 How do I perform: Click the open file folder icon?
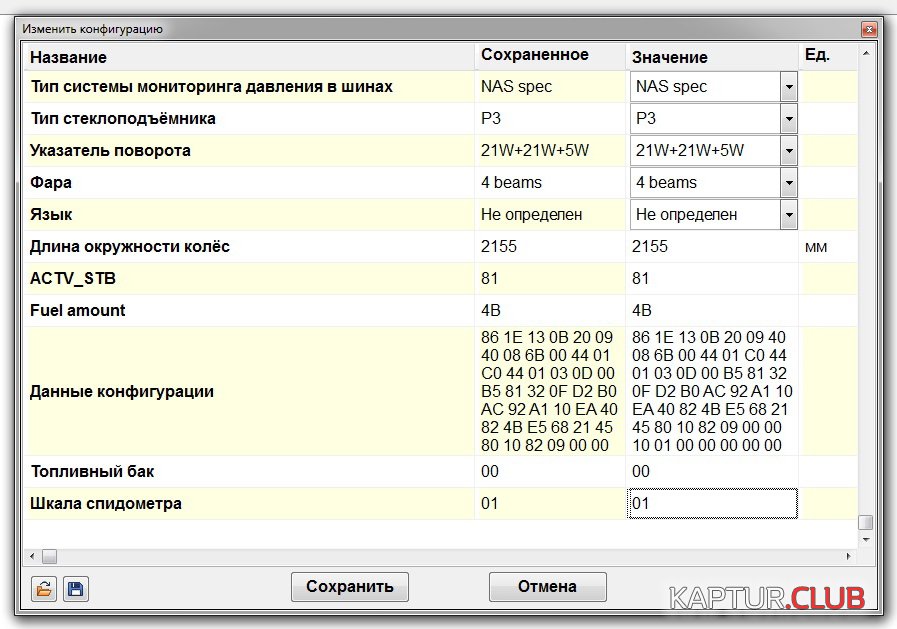coord(43,589)
